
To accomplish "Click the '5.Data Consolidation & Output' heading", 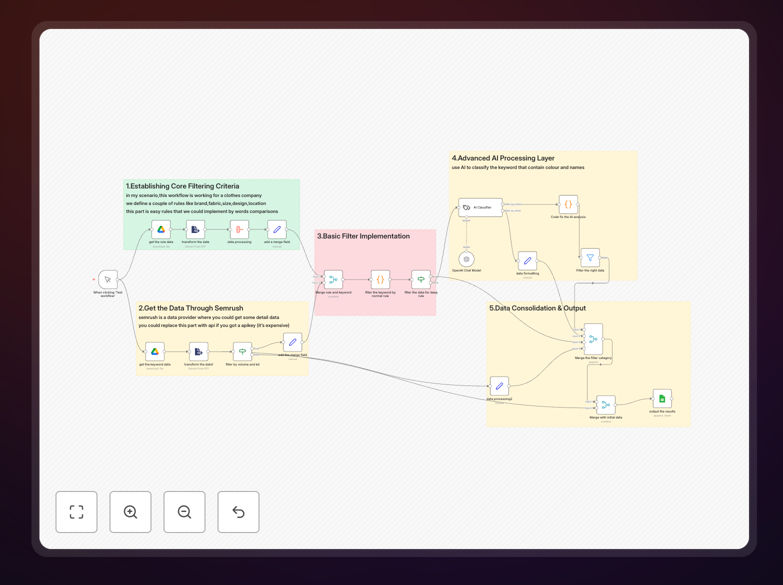I will tap(537, 308).
